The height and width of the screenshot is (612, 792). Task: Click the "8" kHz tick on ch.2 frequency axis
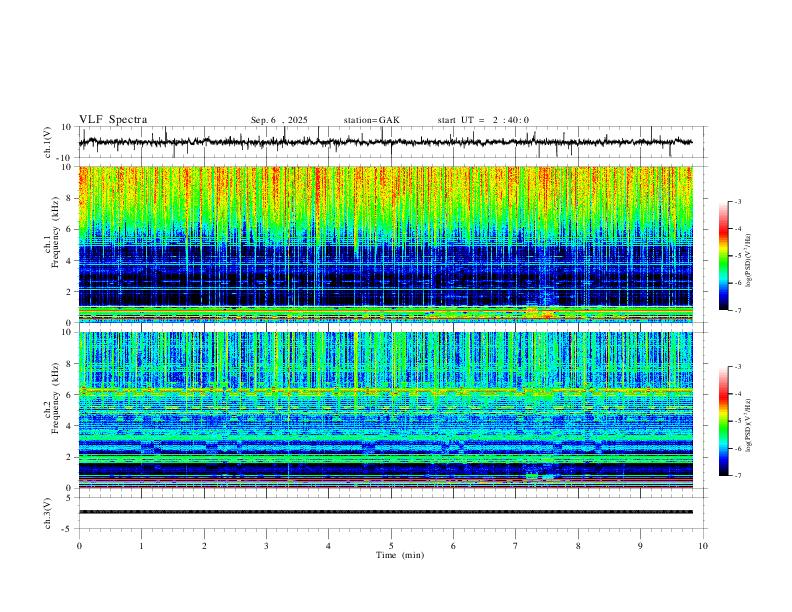coord(70,364)
